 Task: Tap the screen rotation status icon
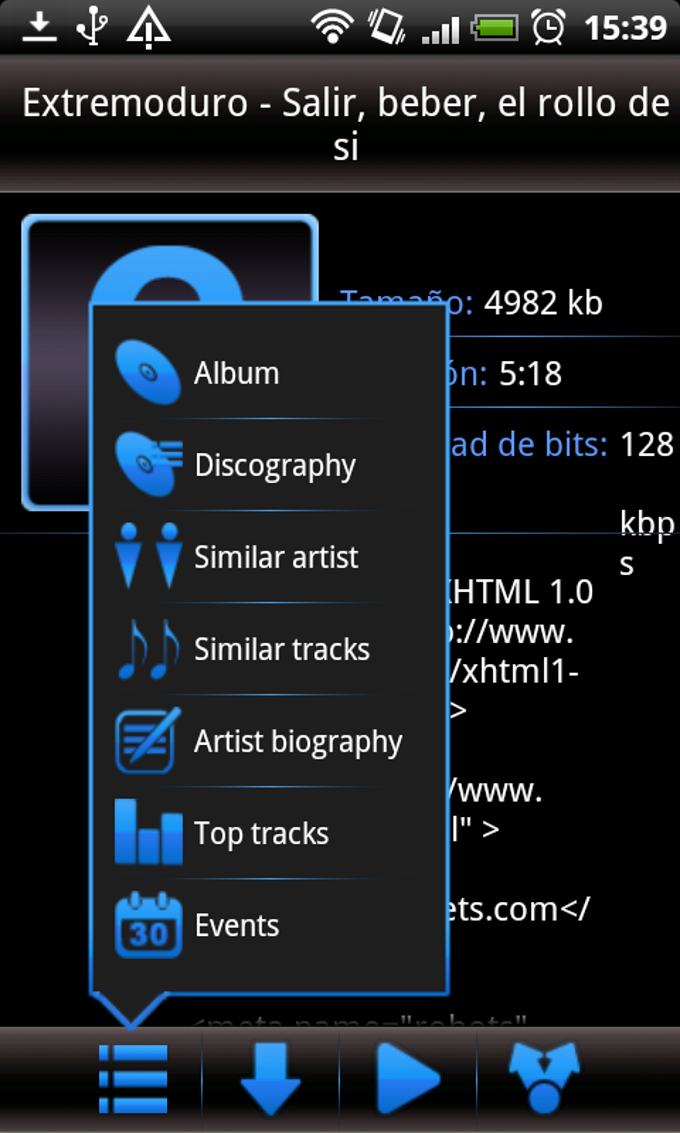tap(389, 27)
